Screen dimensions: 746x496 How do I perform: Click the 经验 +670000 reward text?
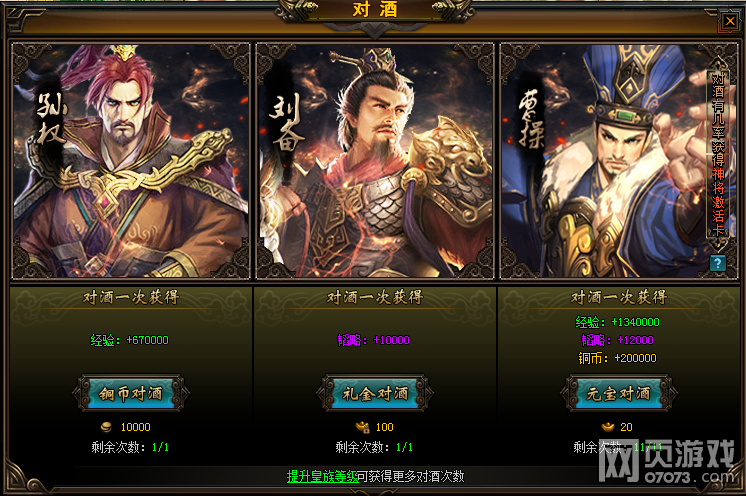click(129, 340)
